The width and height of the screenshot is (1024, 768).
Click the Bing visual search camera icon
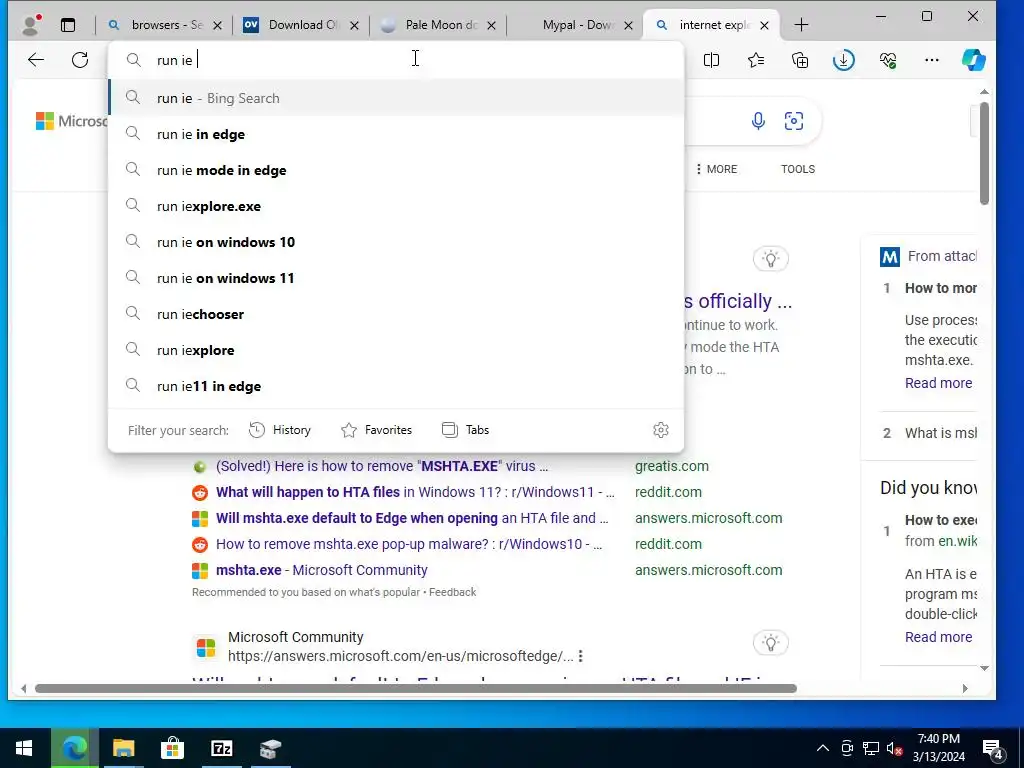pyautogui.click(x=793, y=121)
